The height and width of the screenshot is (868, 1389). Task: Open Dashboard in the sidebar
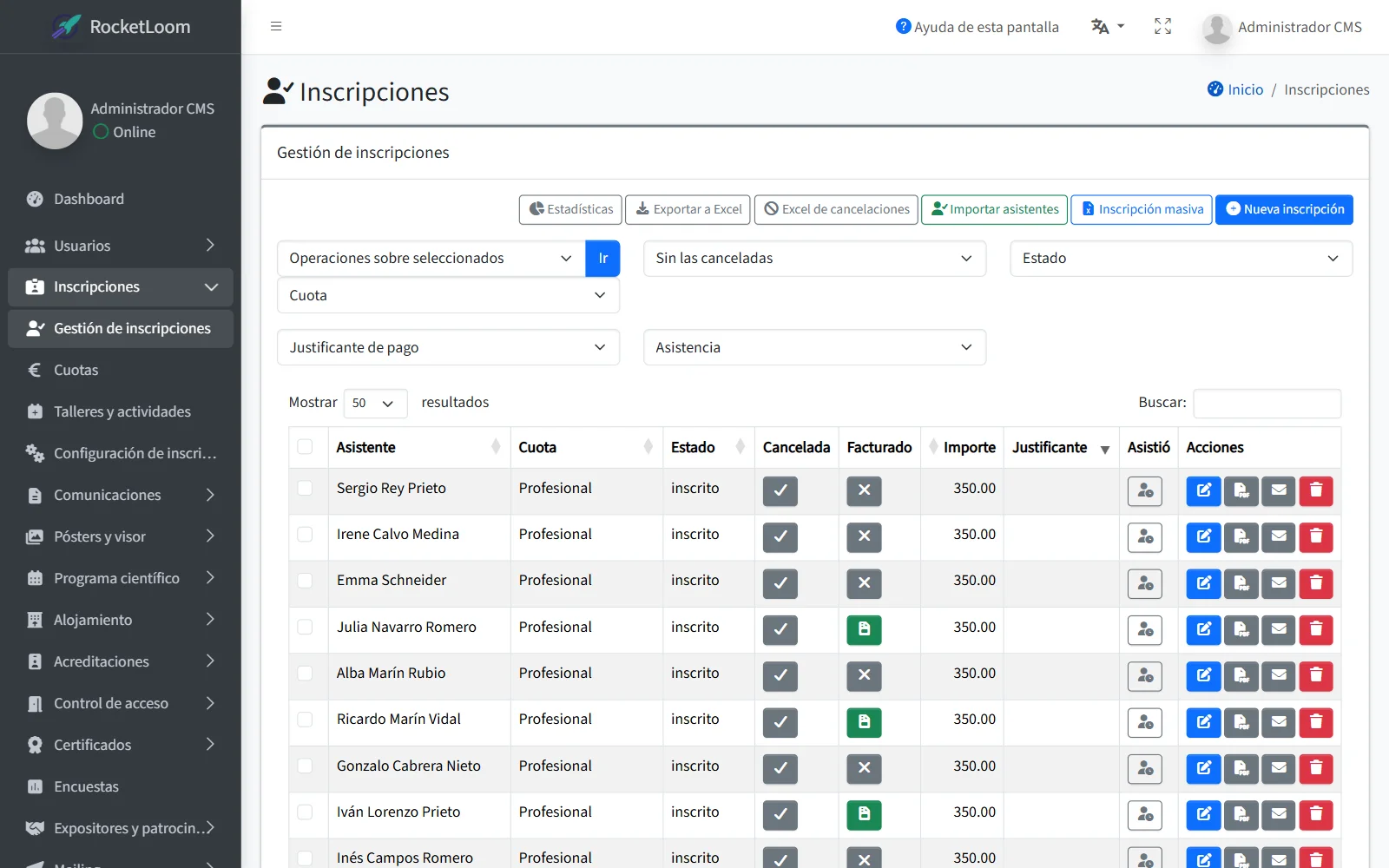(121, 199)
